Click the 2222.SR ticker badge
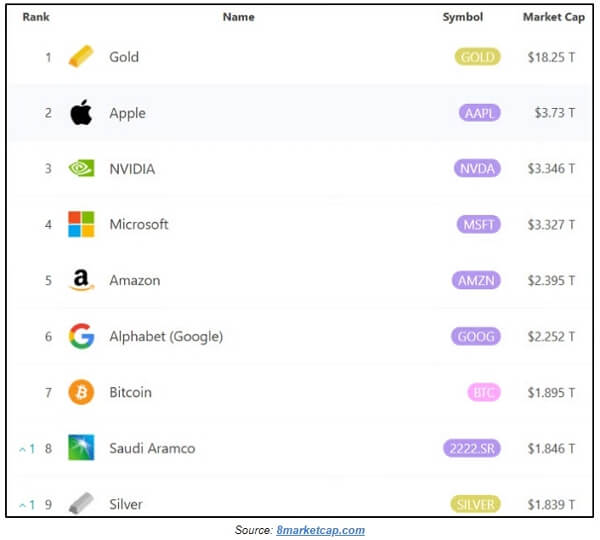Viewport: 600px width, 540px height. 471,448
